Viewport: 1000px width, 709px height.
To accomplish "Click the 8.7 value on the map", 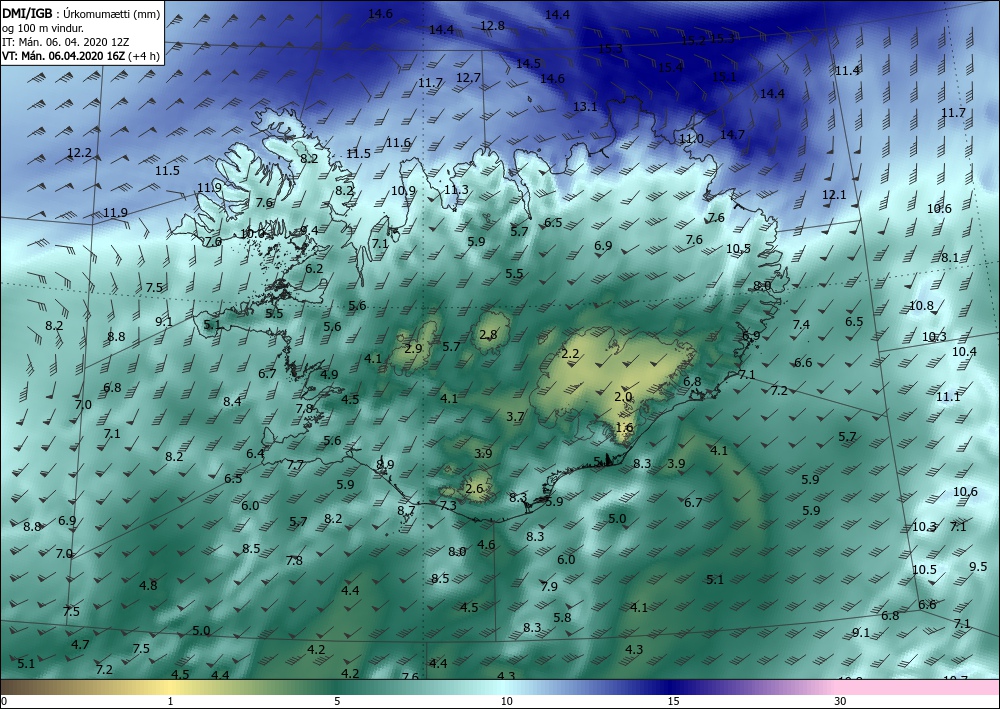I will (406, 510).
